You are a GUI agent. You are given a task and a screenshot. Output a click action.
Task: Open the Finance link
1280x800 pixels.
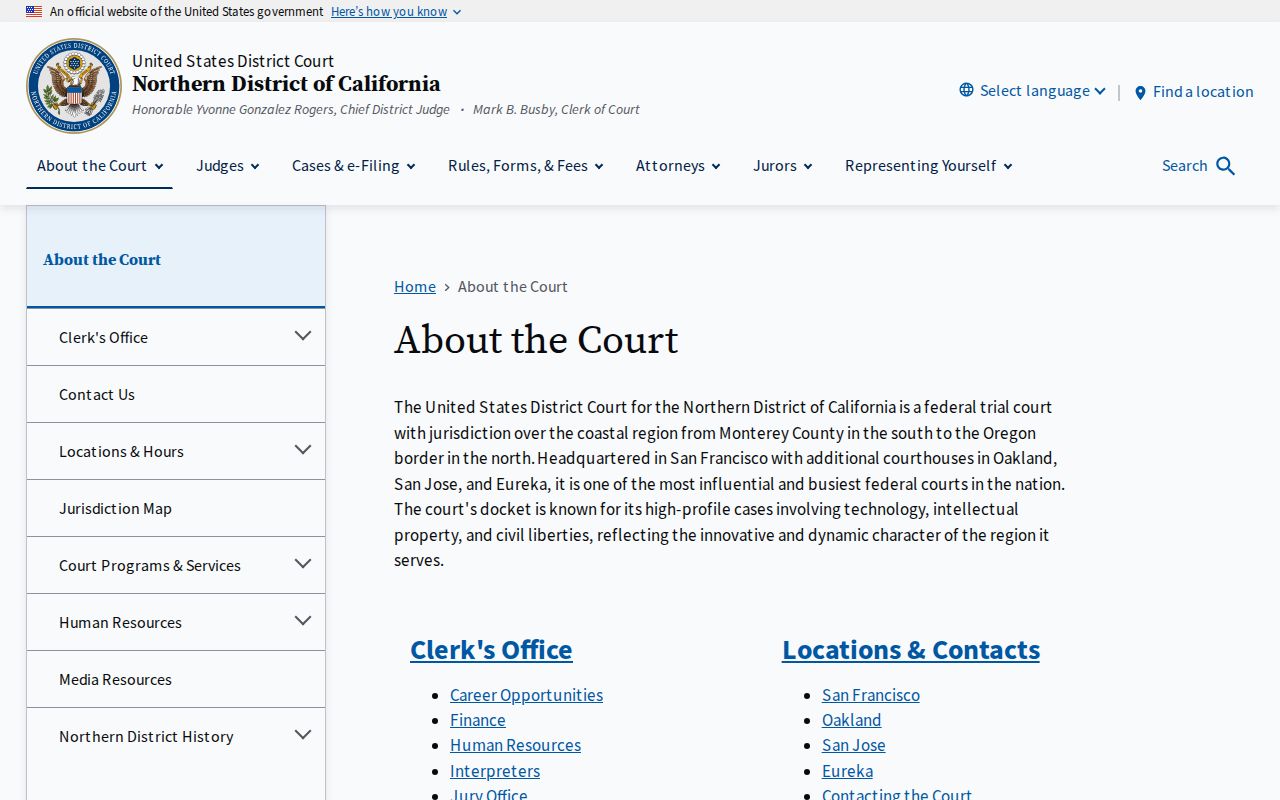coord(478,720)
